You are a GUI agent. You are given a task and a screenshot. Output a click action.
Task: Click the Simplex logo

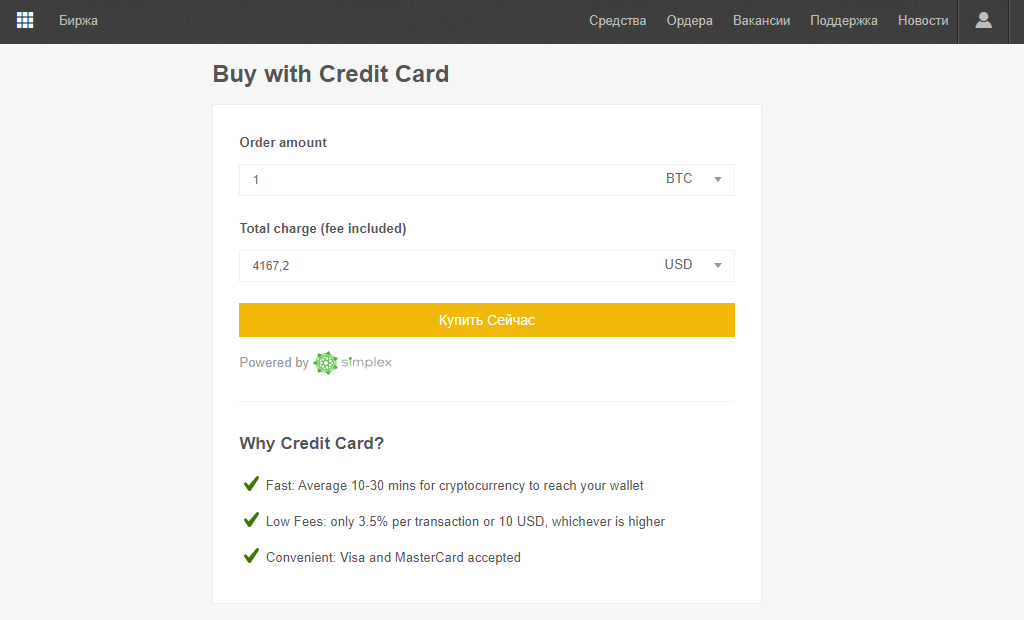(x=353, y=363)
